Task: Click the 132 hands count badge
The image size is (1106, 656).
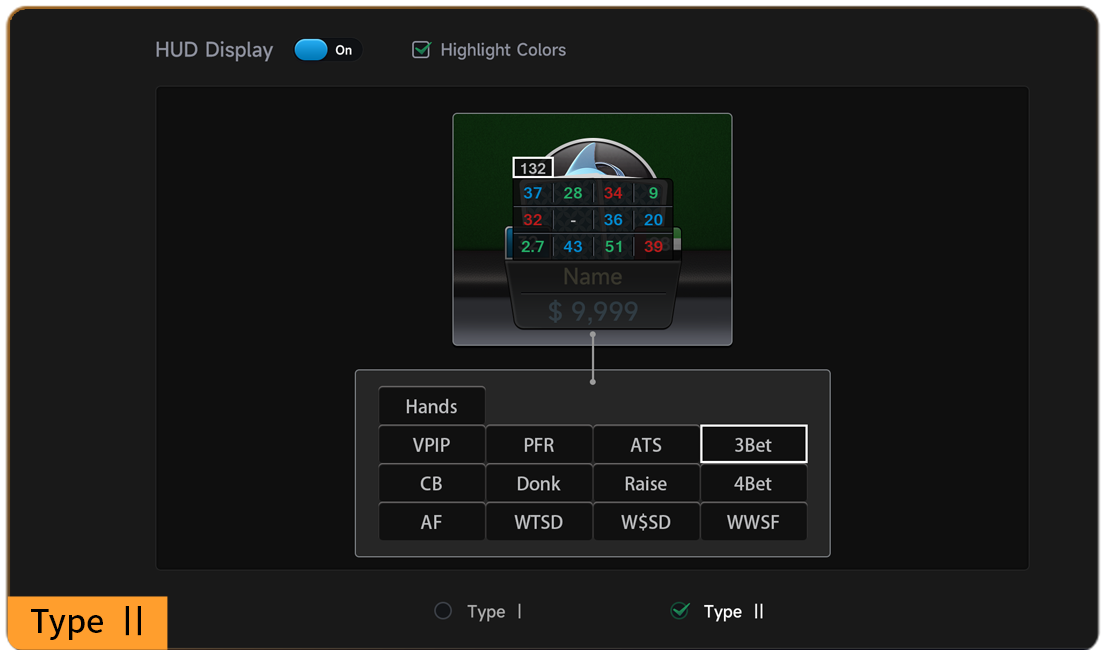Action: [532, 168]
